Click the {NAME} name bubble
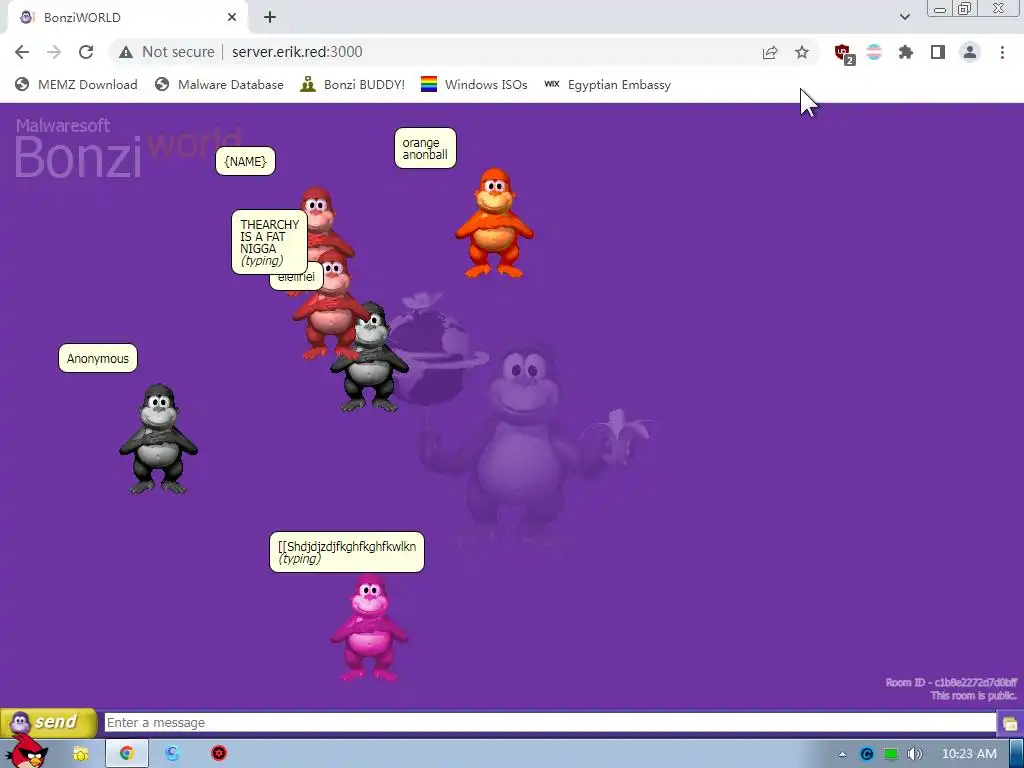 (246, 161)
